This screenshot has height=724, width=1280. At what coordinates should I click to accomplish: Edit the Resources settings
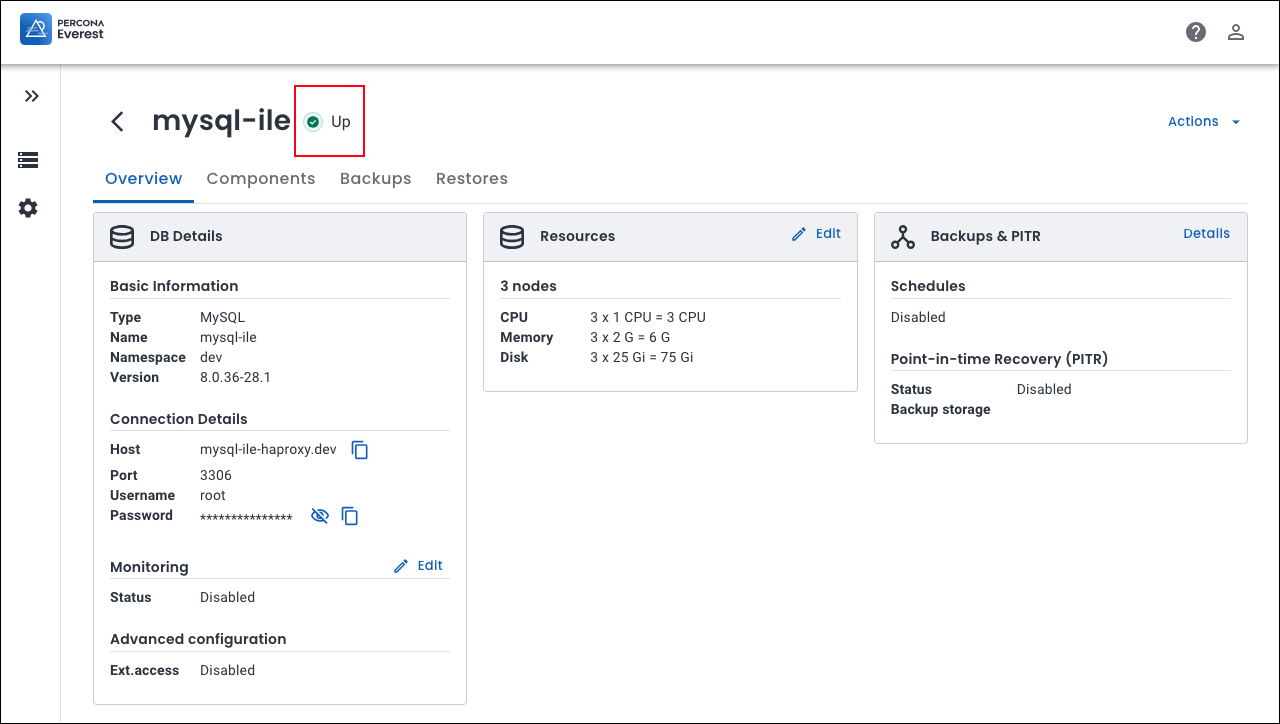(x=816, y=234)
